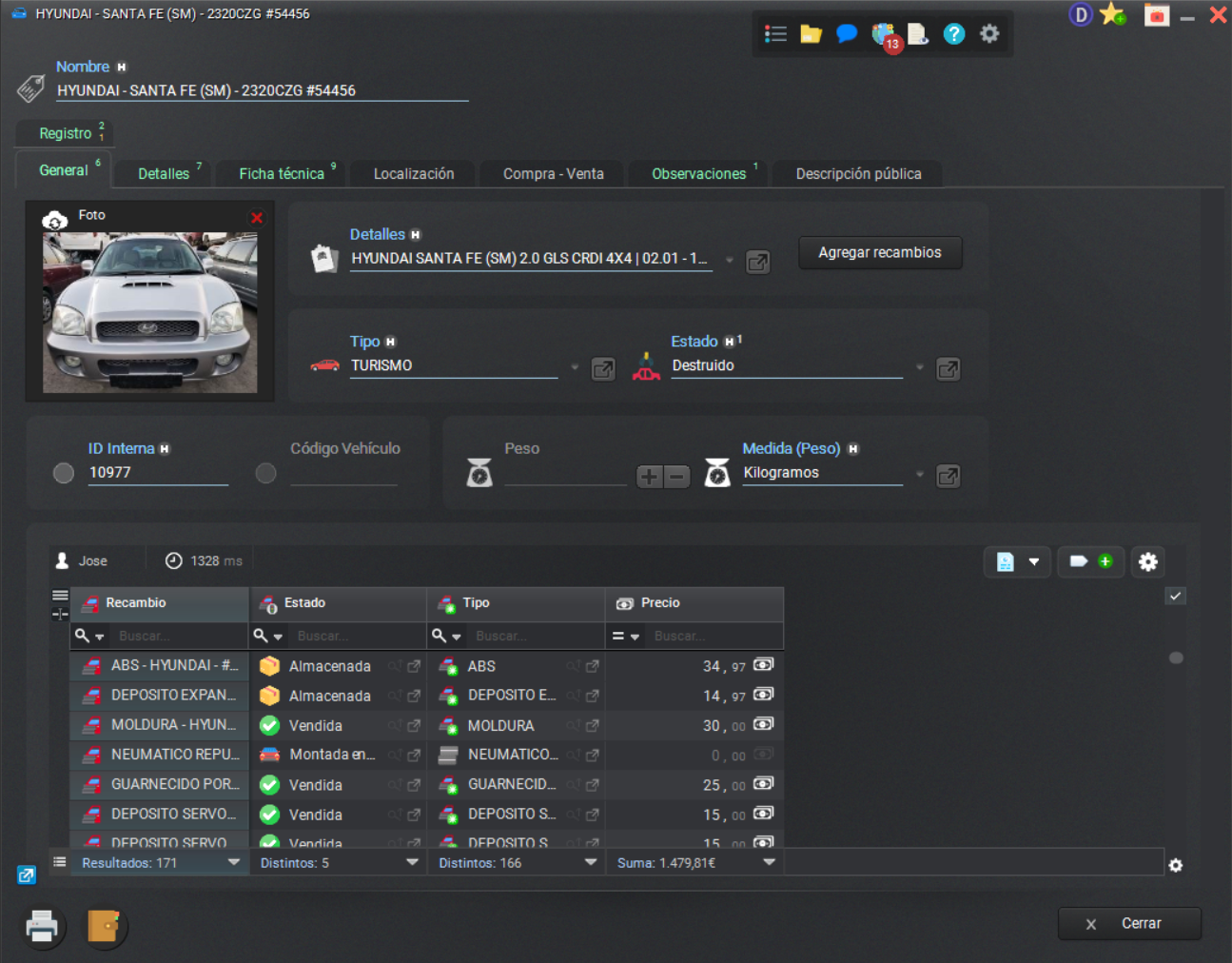Viewport: 1232px width, 963px height.
Task: Open the brown wallet icon
Action: (104, 926)
